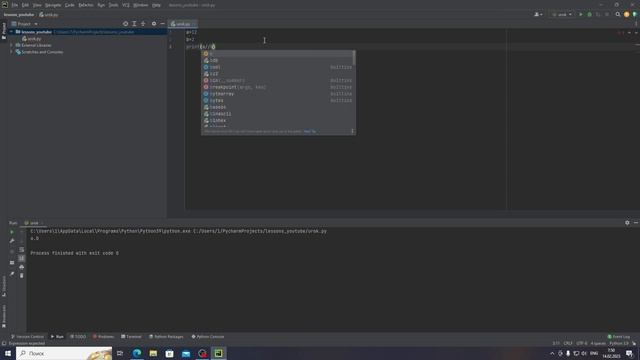Switch to the Terminal tool tab

coord(131,337)
